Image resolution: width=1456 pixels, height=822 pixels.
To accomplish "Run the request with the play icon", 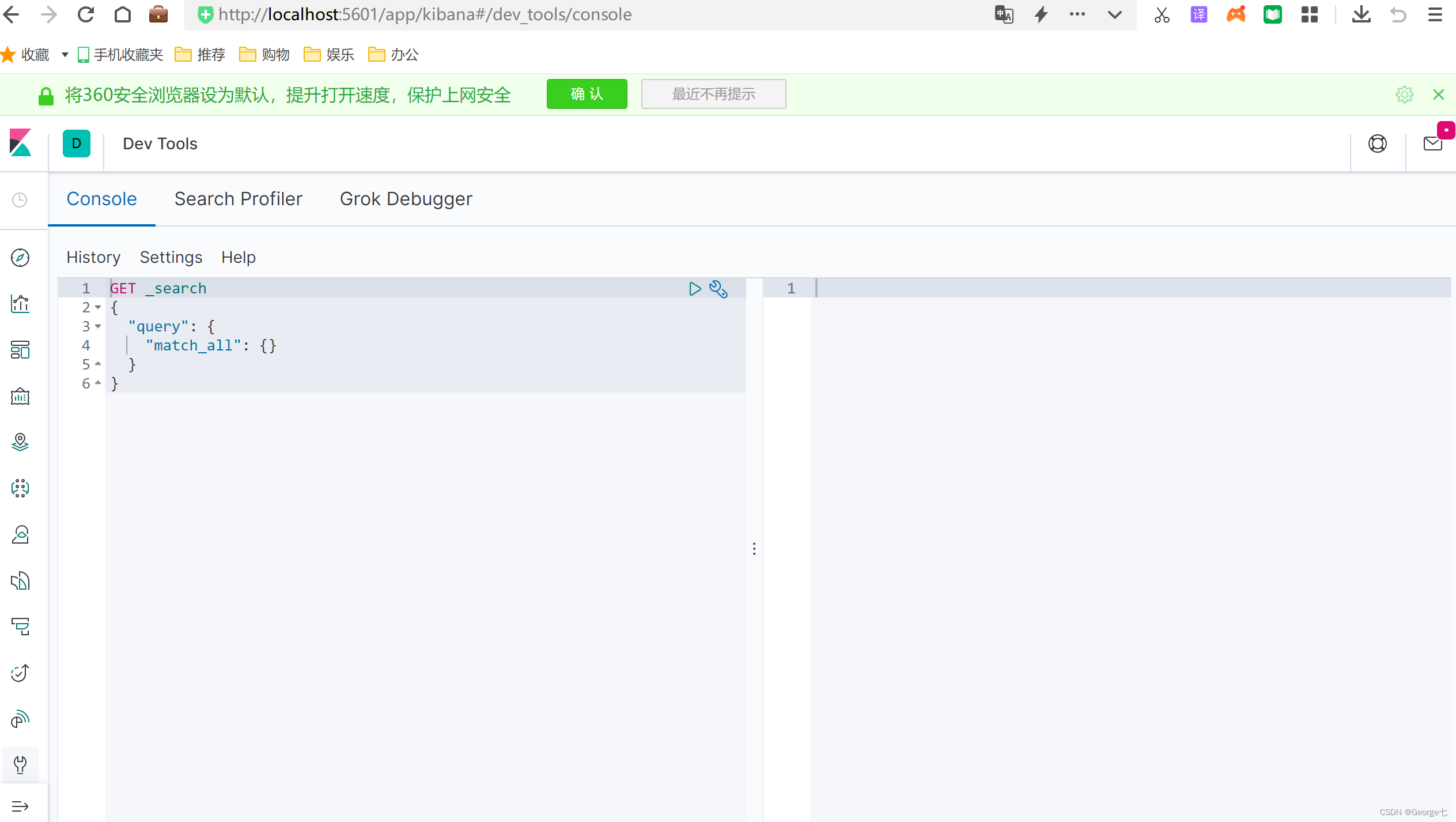I will coord(695,289).
